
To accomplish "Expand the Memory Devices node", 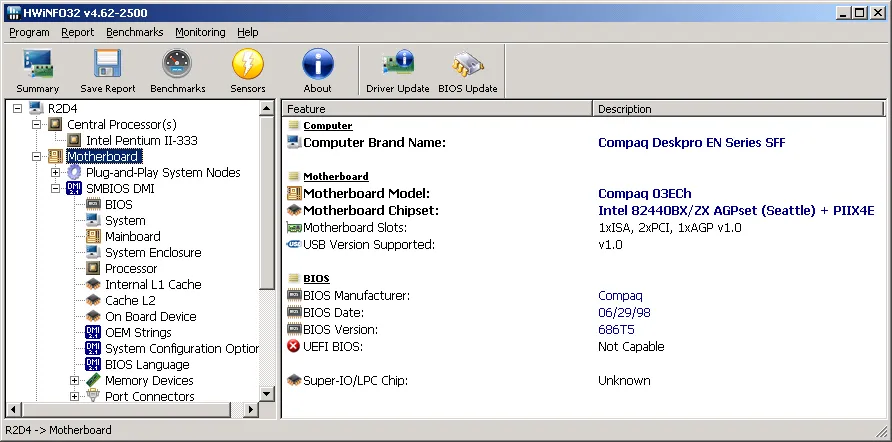I will (75, 380).
